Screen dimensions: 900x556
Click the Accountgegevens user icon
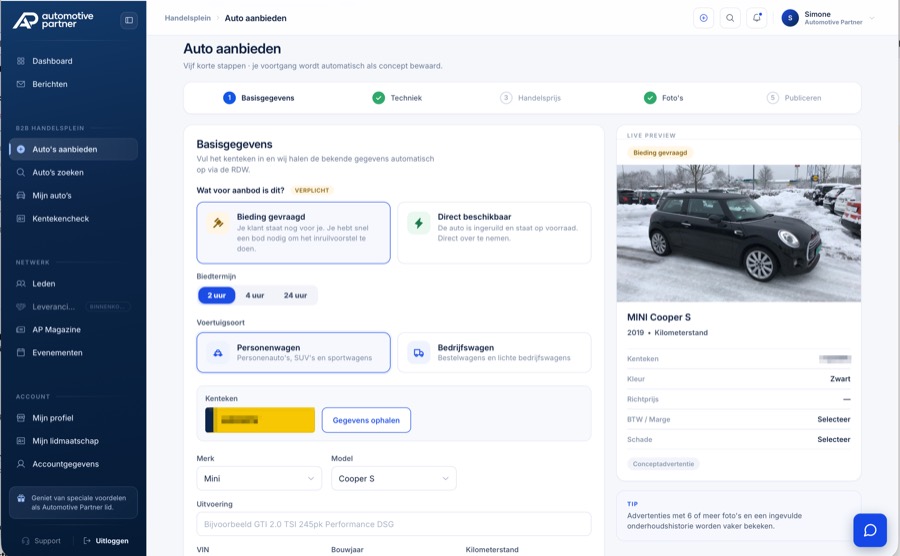click(21, 464)
